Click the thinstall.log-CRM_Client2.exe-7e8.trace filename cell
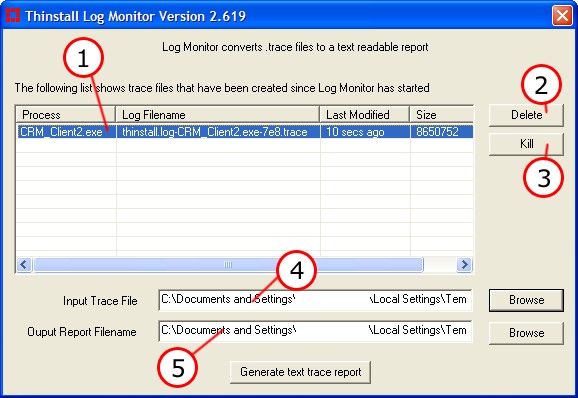This screenshot has height=398, width=578. [x=215, y=132]
